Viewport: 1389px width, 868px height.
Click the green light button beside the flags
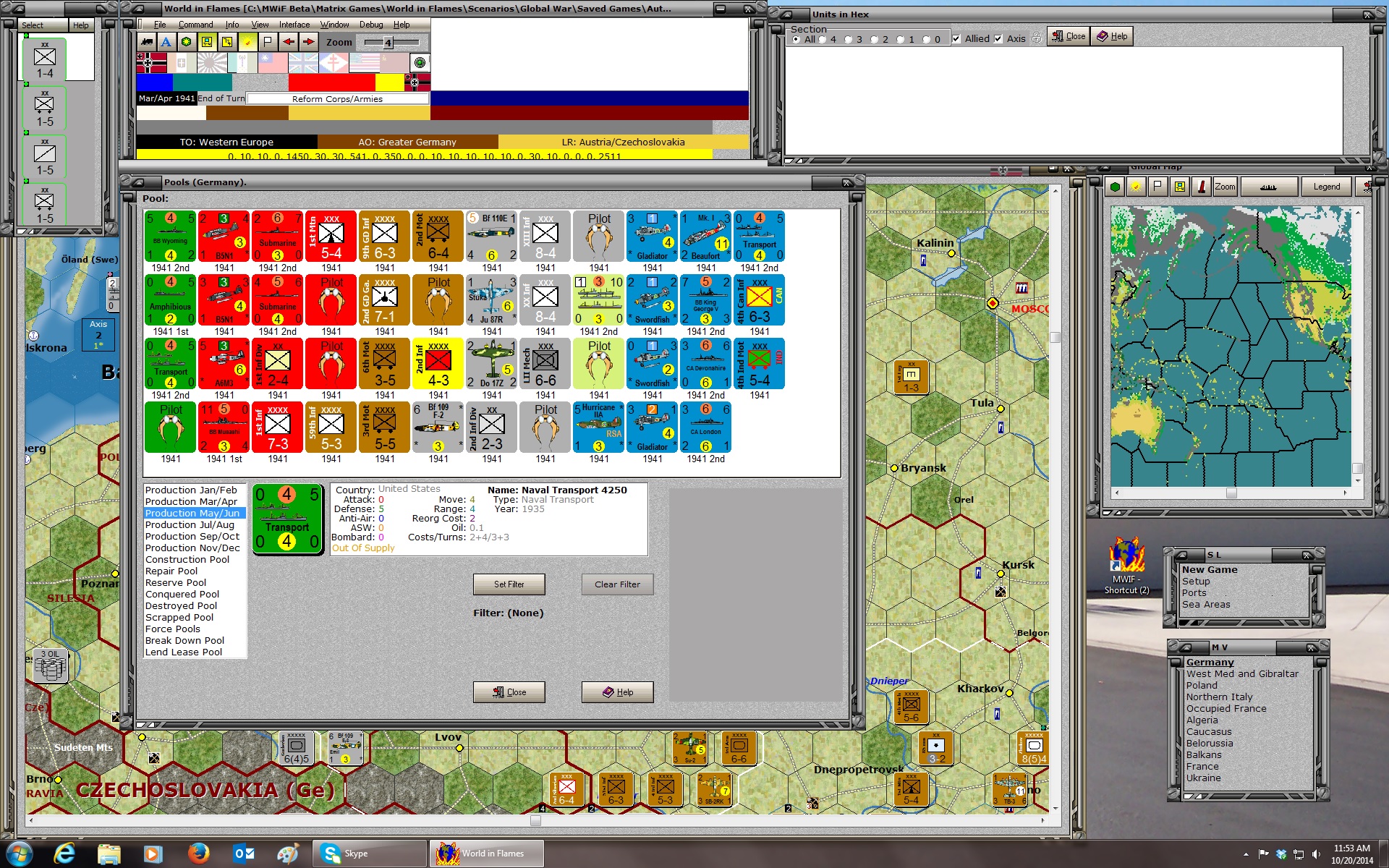tap(420, 63)
